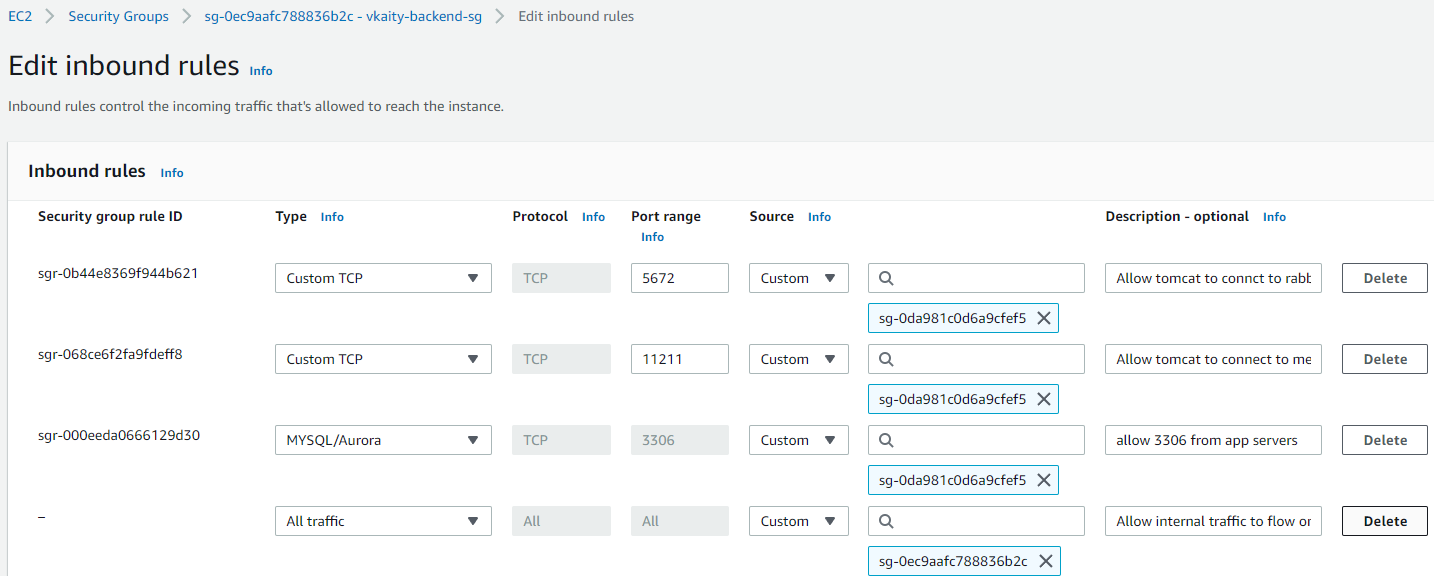1434x576 pixels.
Task: Edit description 'Allow tomcat to connect to me'
Action: point(1213,359)
